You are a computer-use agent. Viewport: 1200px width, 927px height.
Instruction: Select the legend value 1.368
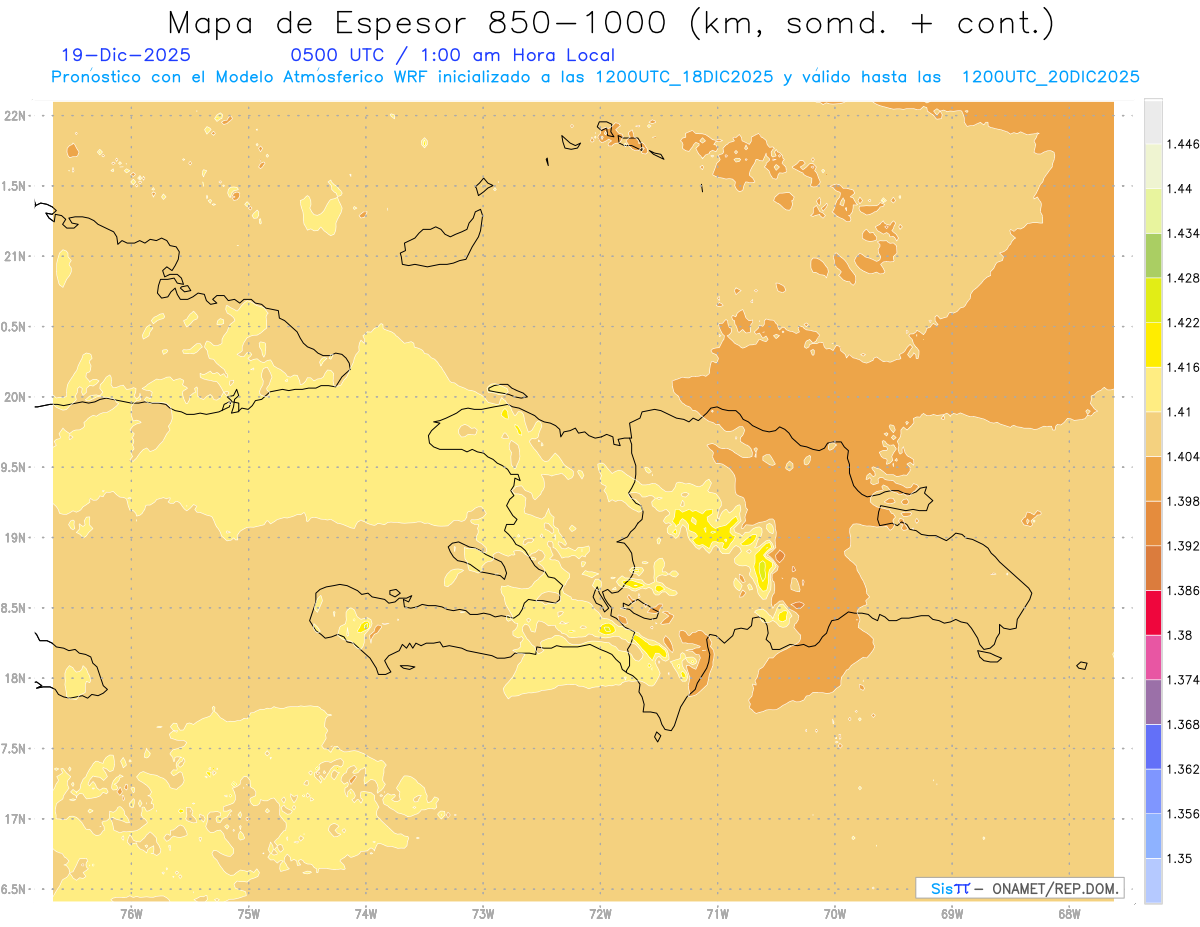tap(1183, 724)
